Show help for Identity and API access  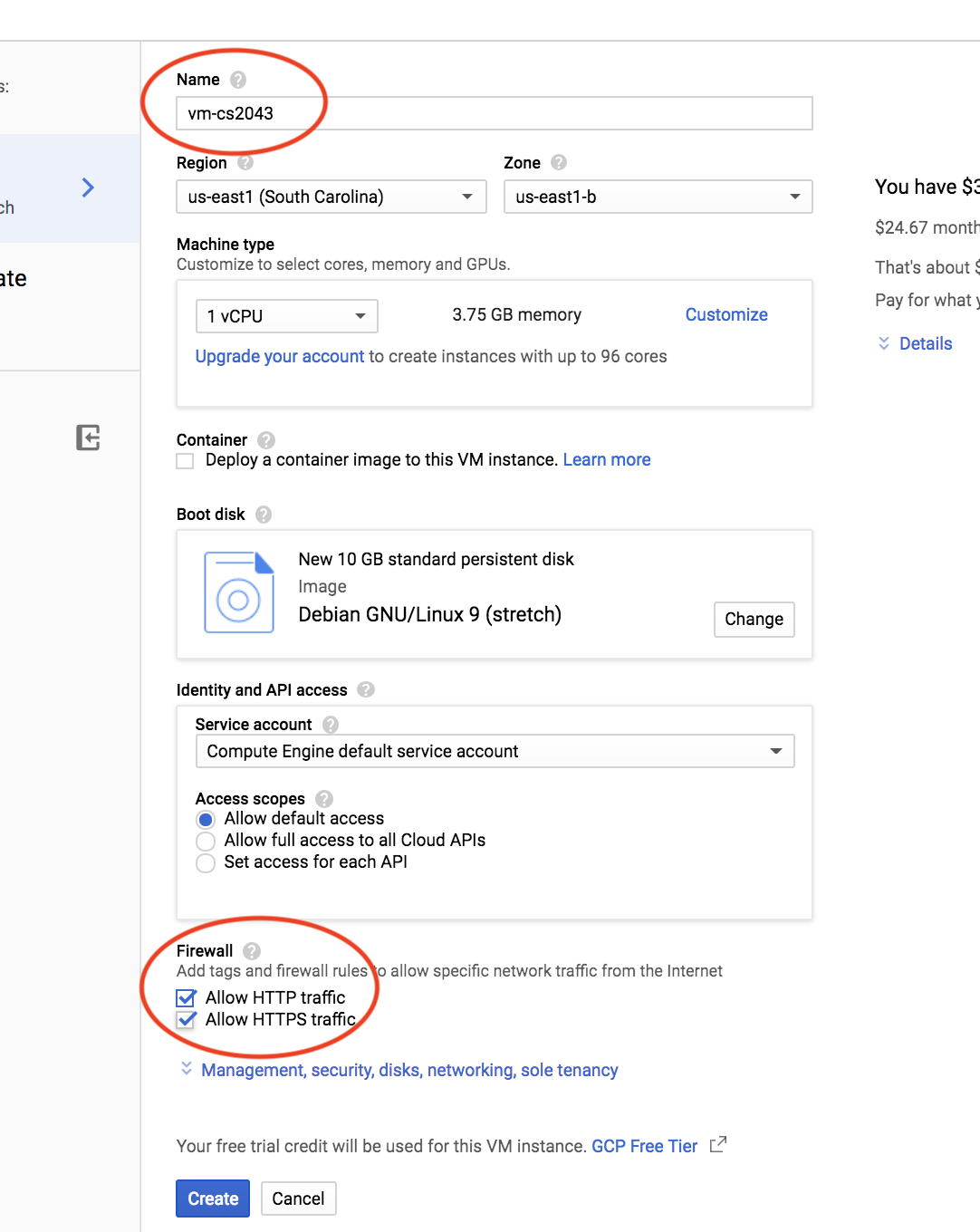pos(366,689)
